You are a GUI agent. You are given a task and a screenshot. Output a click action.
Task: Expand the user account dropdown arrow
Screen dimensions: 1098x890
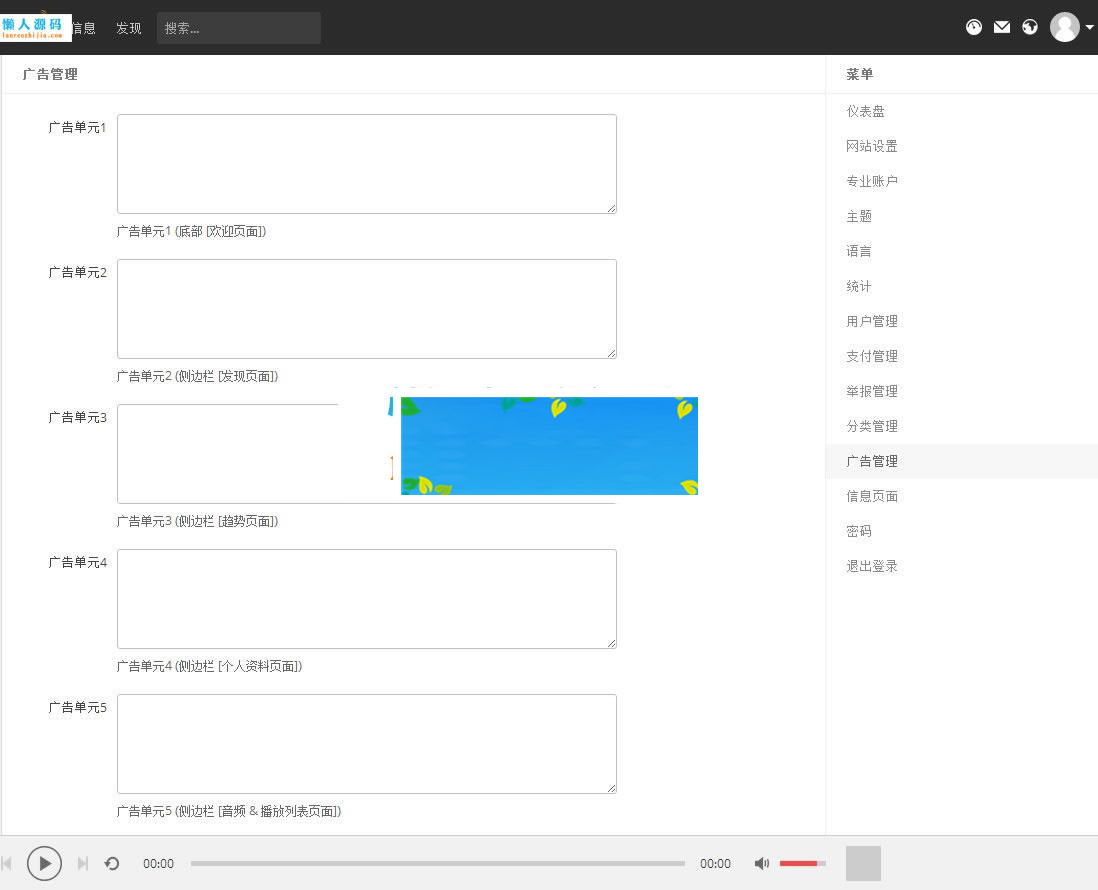1089,28
